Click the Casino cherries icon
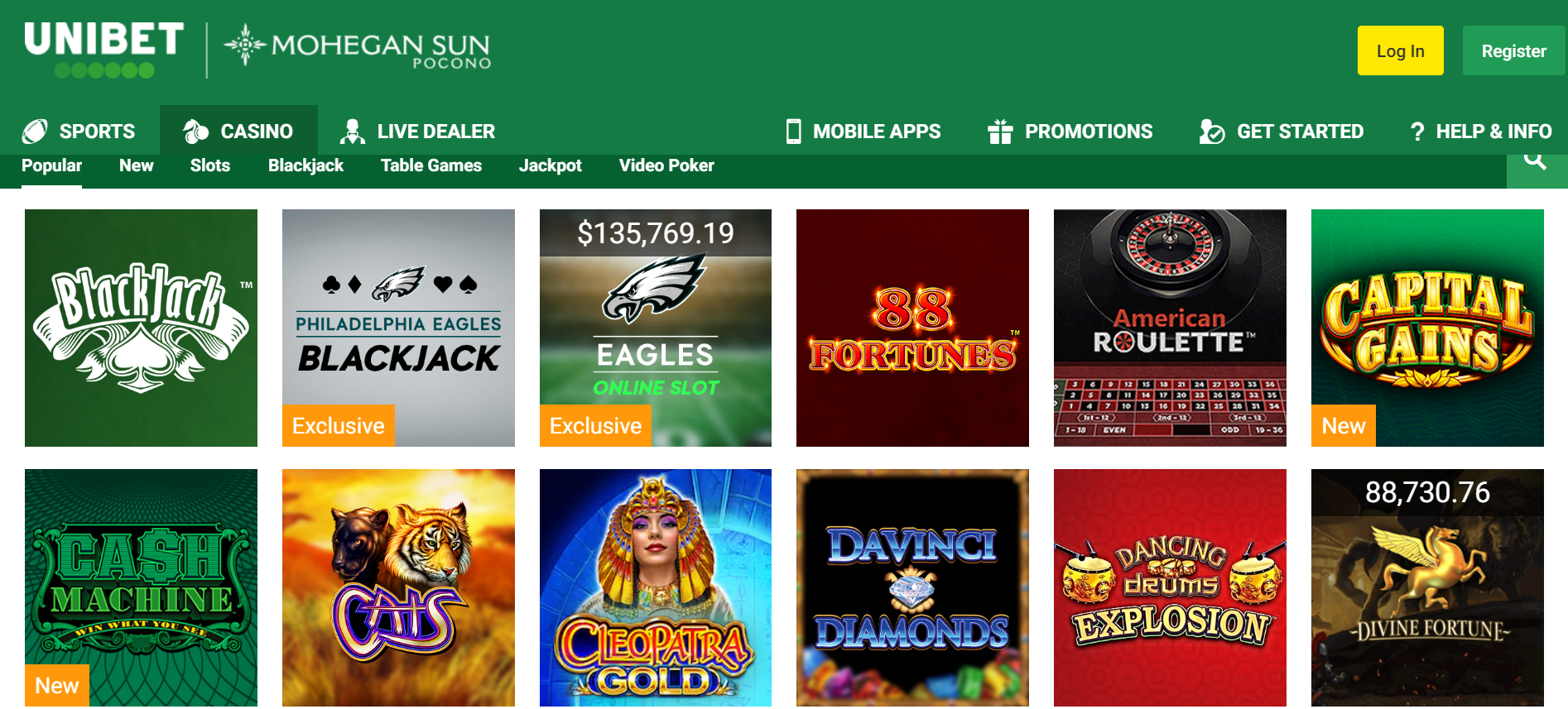The width and height of the screenshot is (1568, 709). point(195,132)
